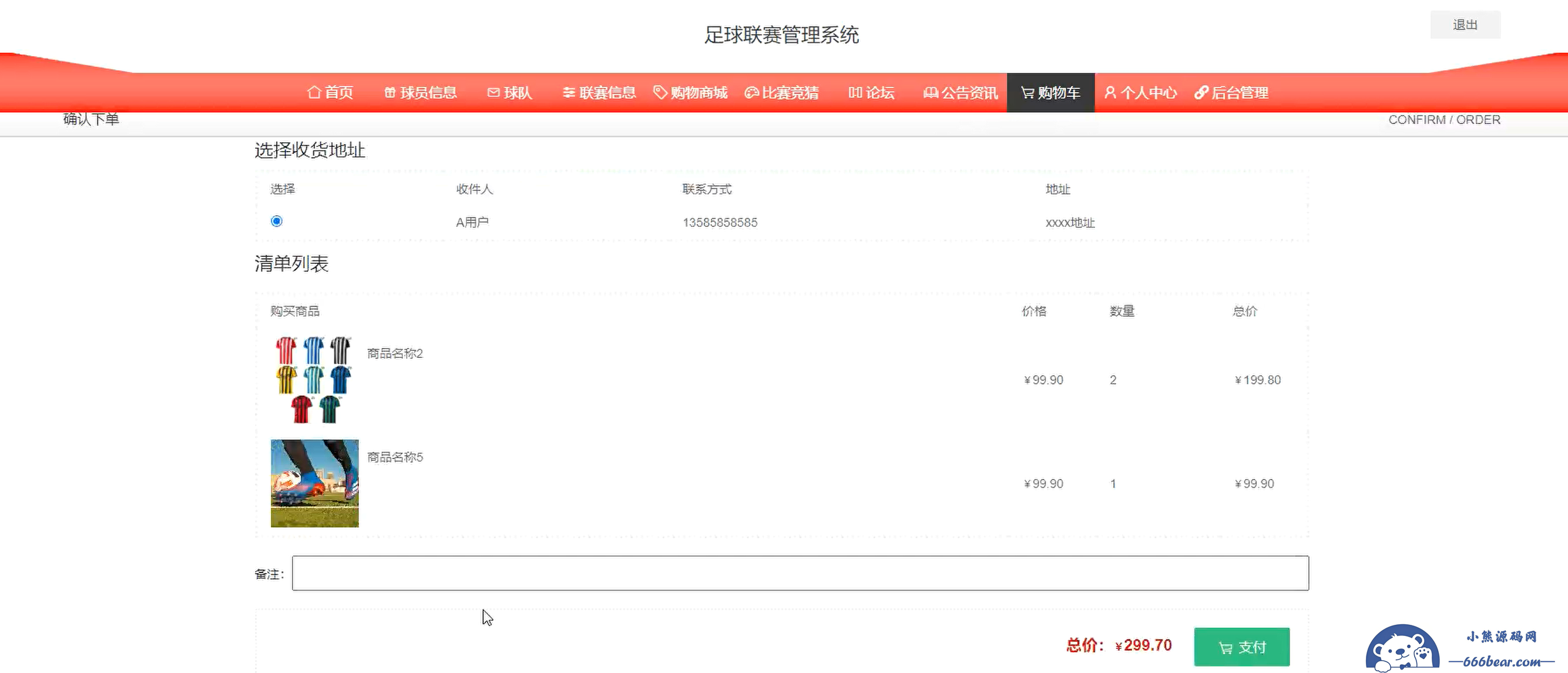Screen dimensions: 1568x673
Task: Open the 购物车 menu item
Action: click(1050, 93)
